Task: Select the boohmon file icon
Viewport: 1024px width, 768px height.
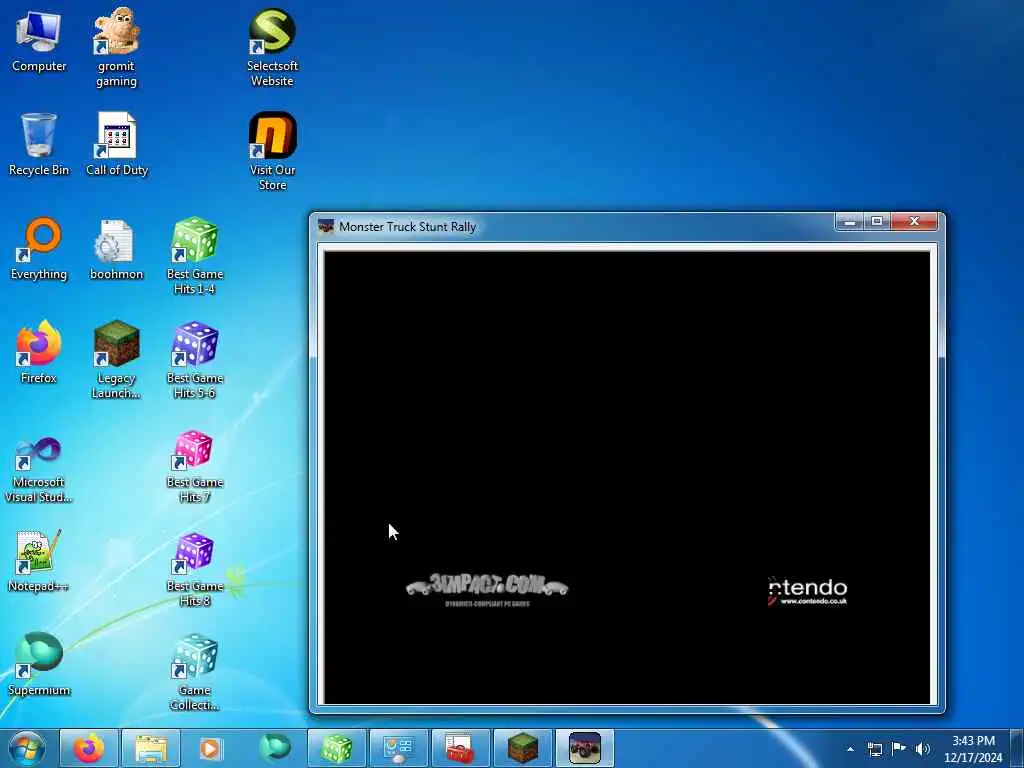Action: (116, 249)
